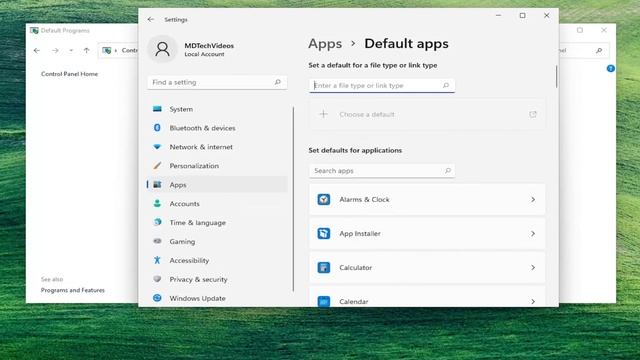Click the open-external icon in Choose a default row
640x360 pixels.
coord(533,114)
